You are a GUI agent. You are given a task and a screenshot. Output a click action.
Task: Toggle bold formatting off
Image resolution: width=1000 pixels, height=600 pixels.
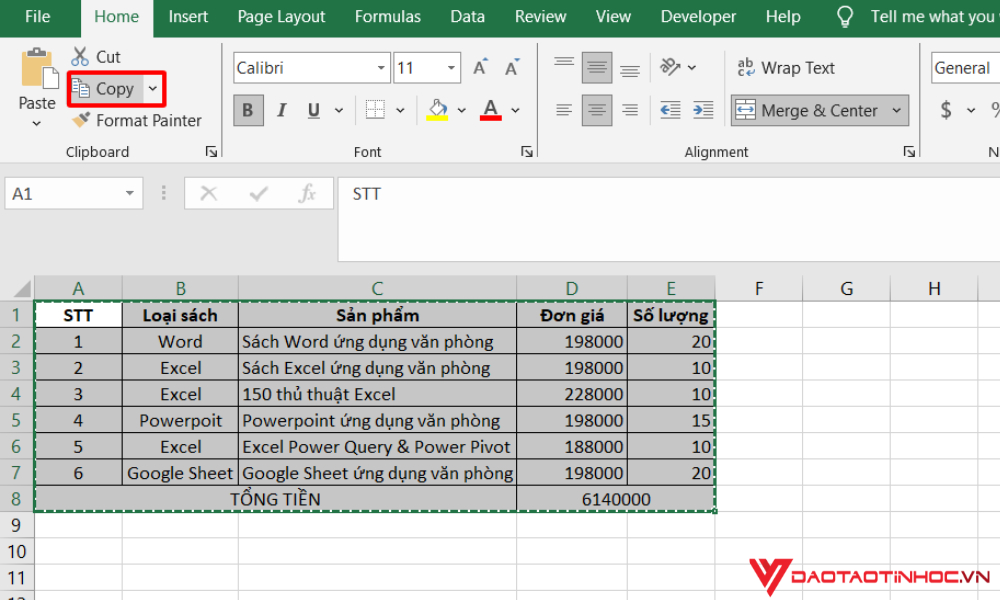click(247, 110)
